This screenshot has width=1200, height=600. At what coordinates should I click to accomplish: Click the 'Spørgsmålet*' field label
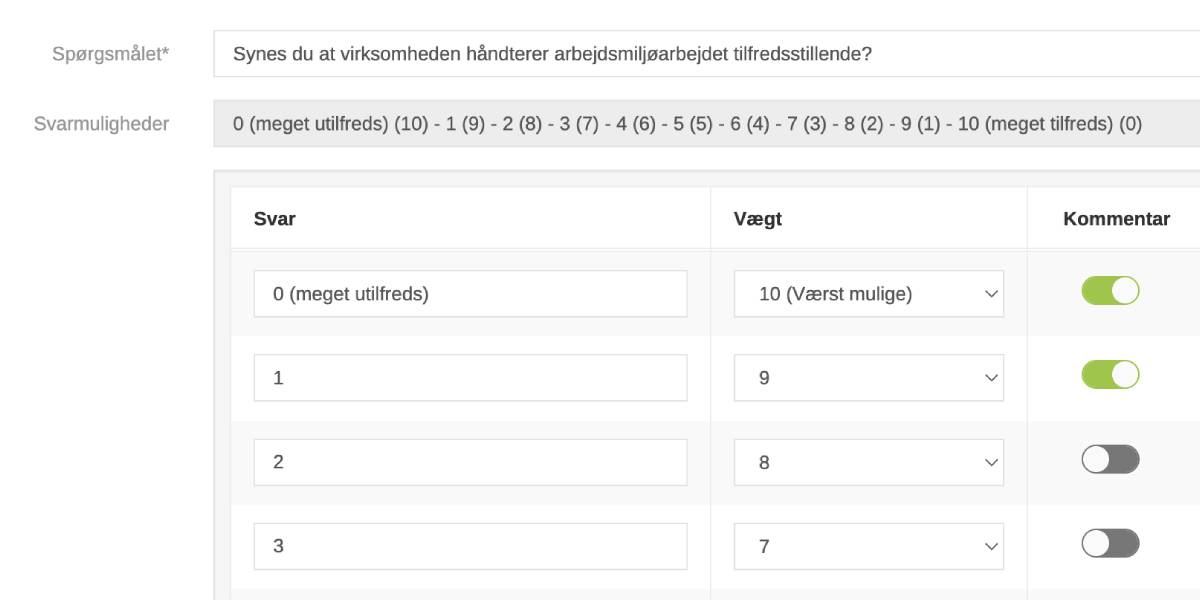(x=111, y=54)
